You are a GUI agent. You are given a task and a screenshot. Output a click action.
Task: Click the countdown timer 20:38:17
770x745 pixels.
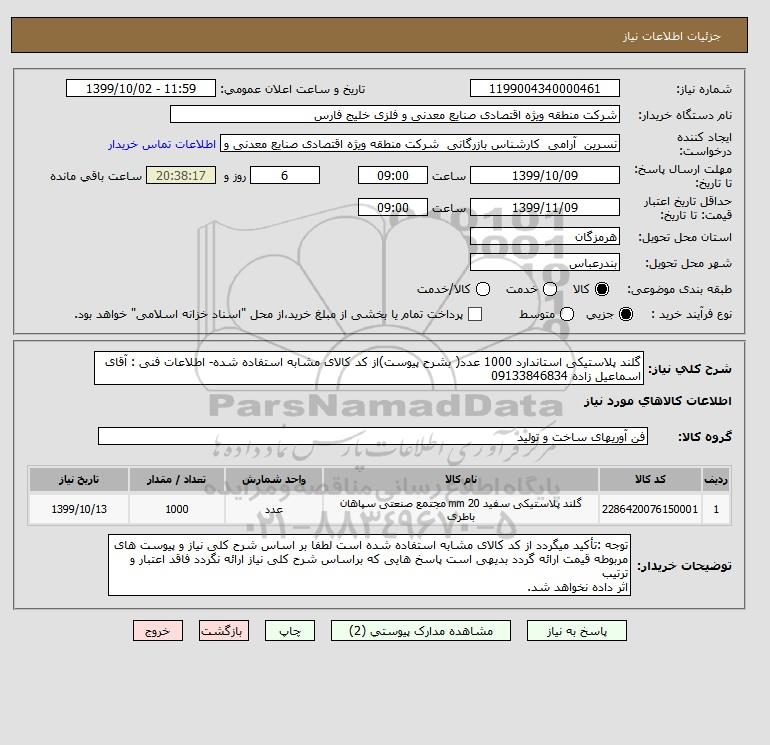coord(181,175)
